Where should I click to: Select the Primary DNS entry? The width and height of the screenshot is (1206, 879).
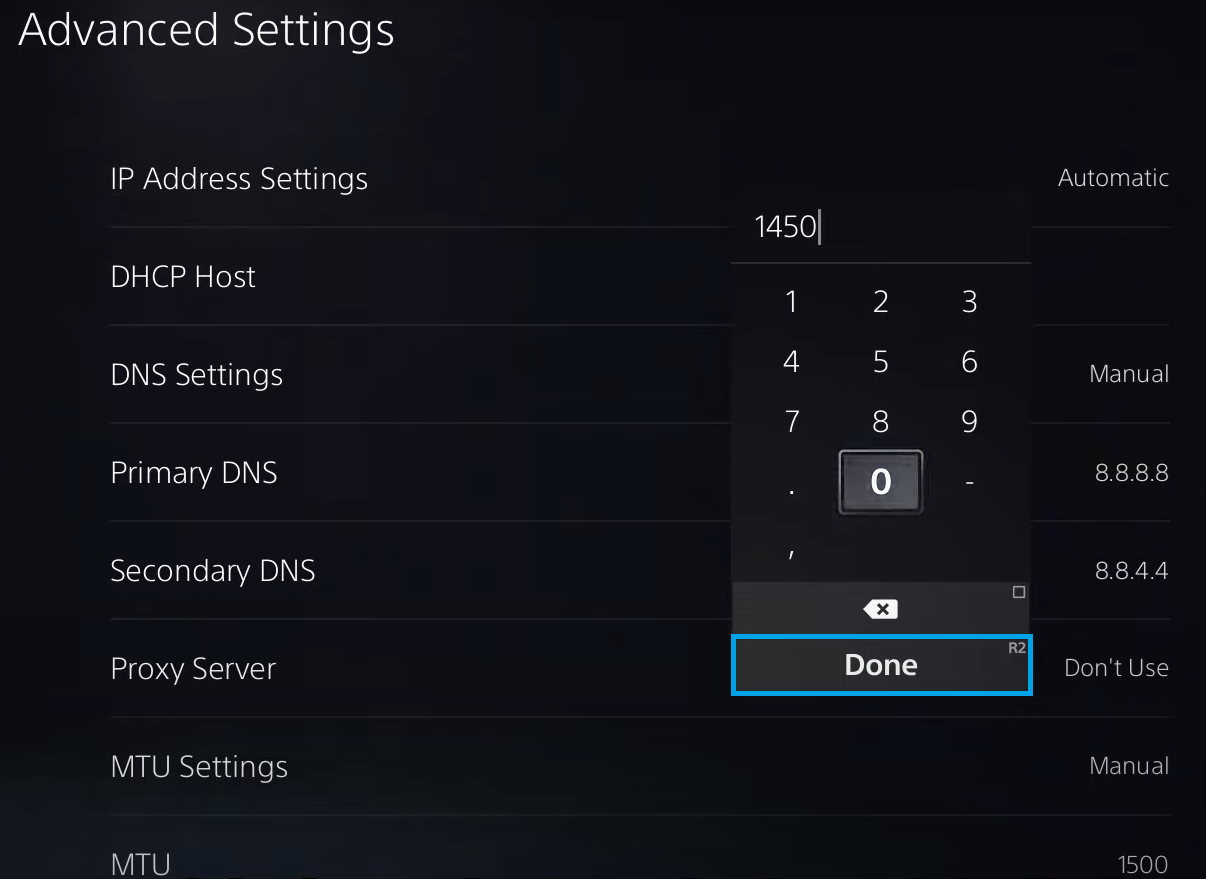tap(194, 473)
